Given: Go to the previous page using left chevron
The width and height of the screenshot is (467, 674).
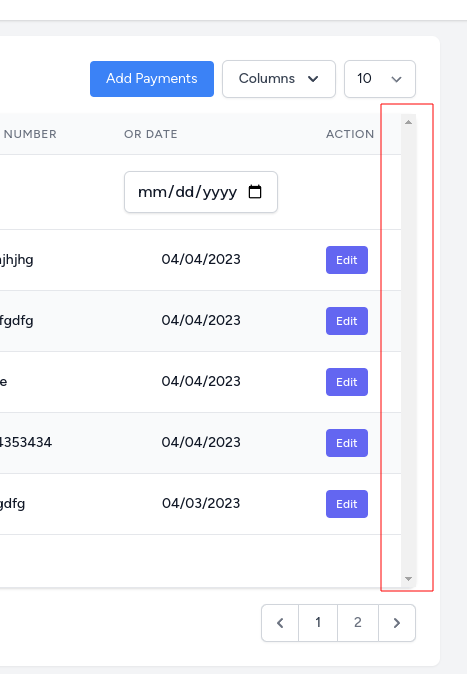Looking at the screenshot, I should coord(280,623).
